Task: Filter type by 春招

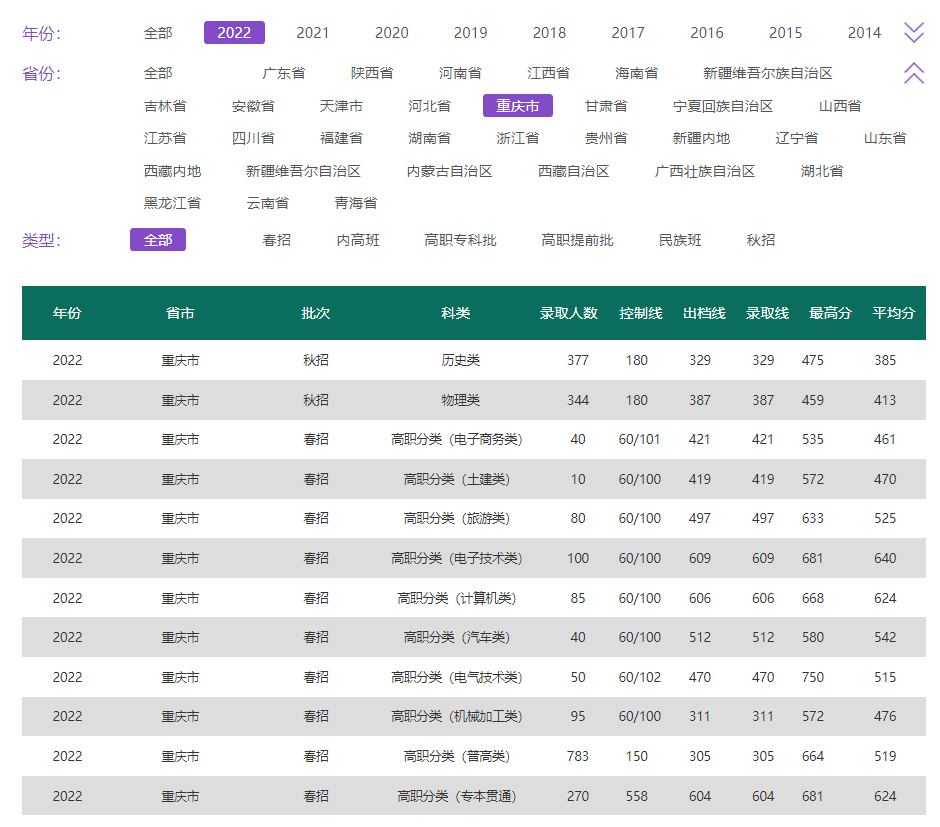Action: pyautogui.click(x=276, y=240)
